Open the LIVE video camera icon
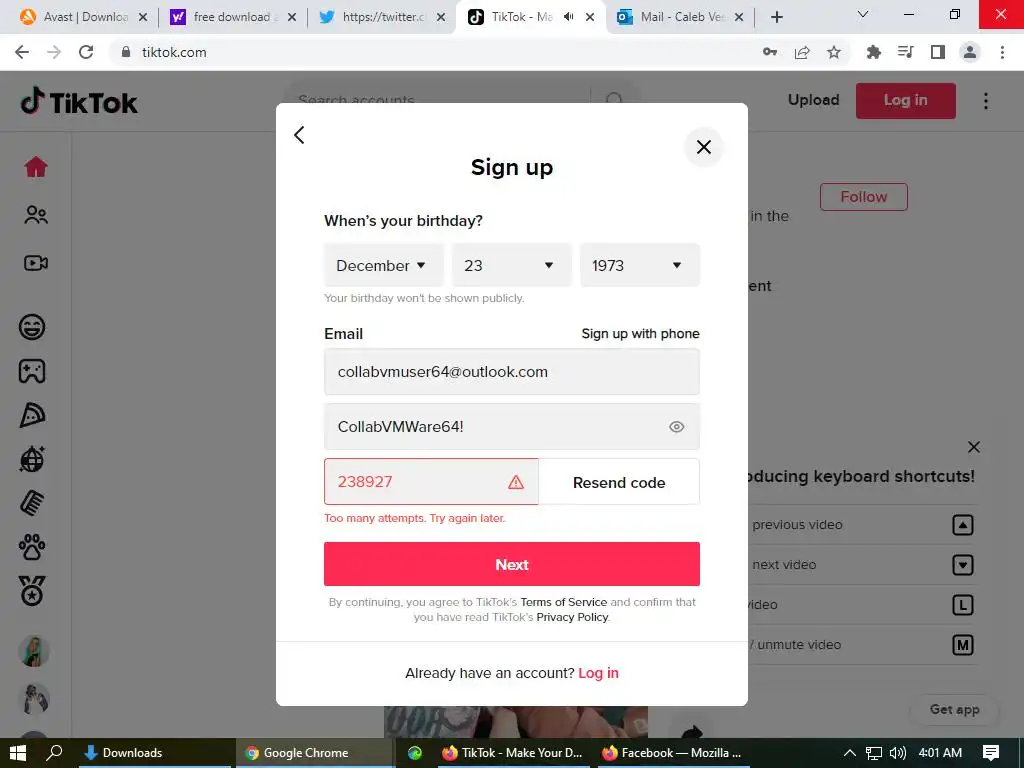The width and height of the screenshot is (1024, 768). pyautogui.click(x=36, y=263)
